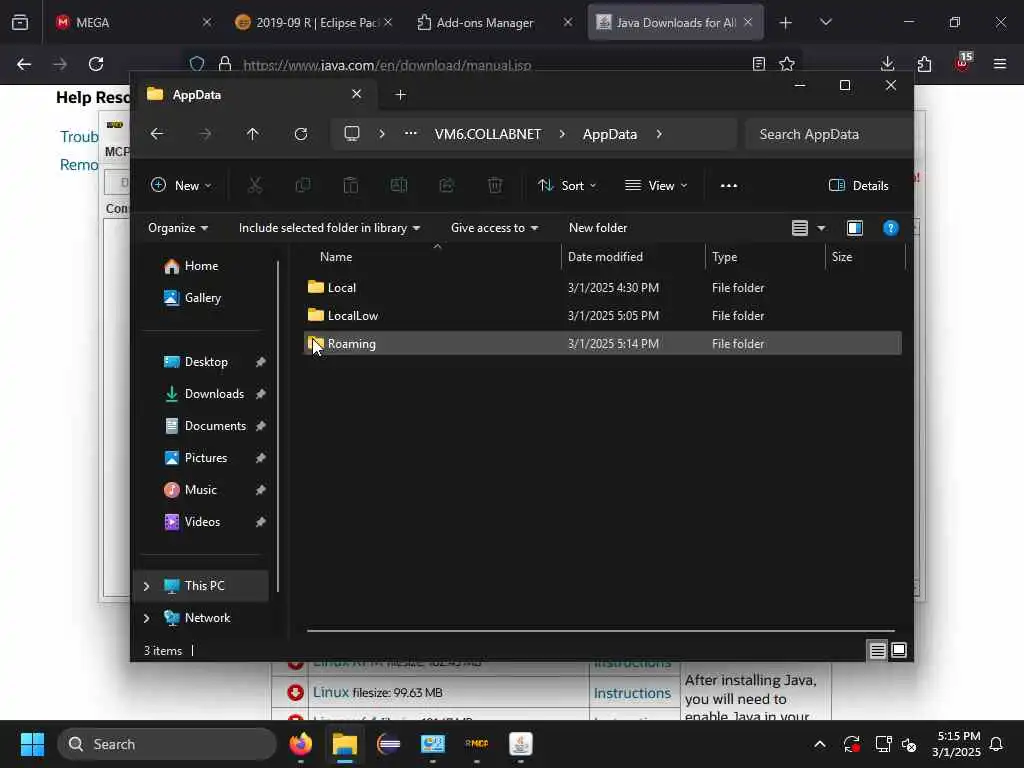Expand hidden path with the address bar ellipsis
The height and width of the screenshot is (768, 1024).
pyautogui.click(x=411, y=133)
